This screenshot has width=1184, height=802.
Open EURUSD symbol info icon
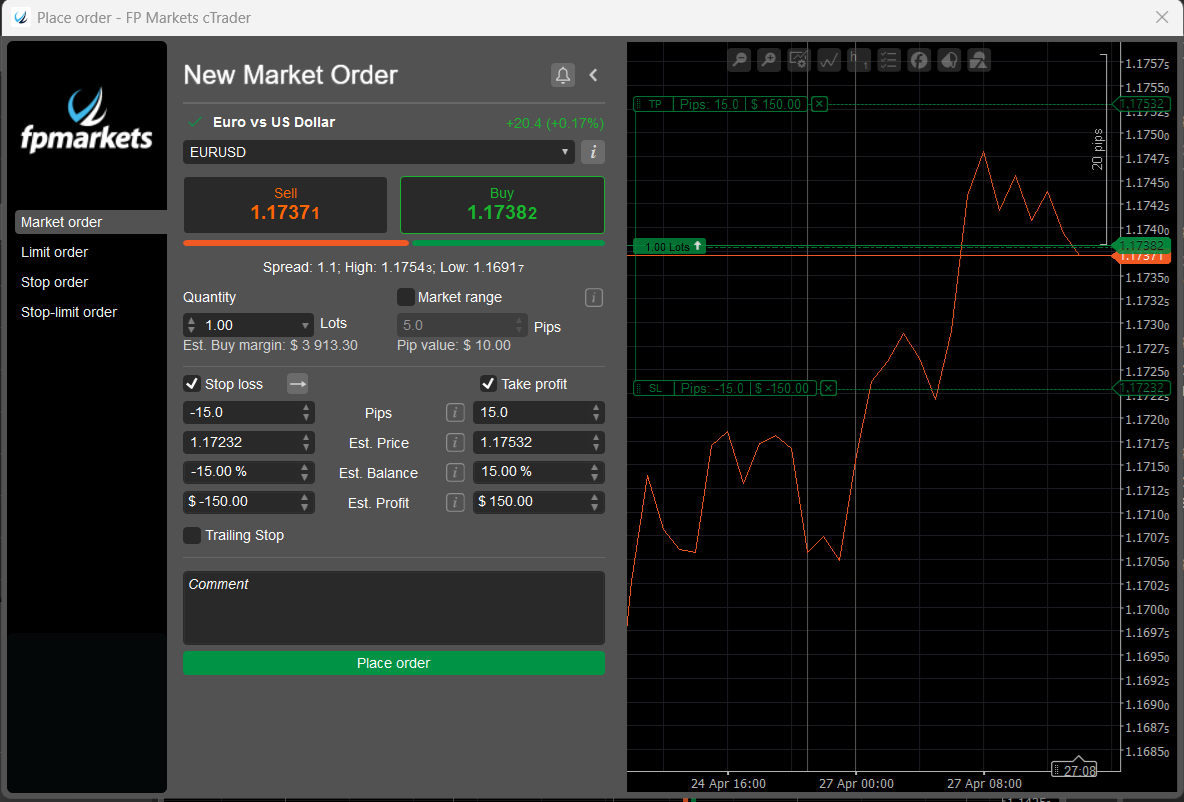[x=593, y=152]
